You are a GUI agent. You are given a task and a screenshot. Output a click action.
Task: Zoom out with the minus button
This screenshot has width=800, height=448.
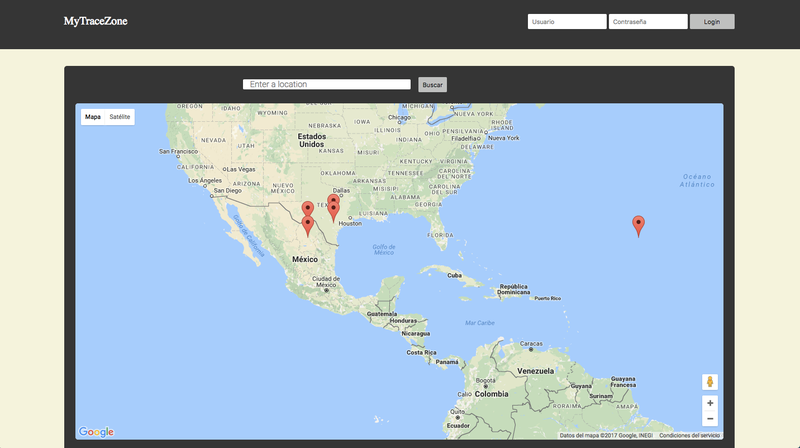pos(710,418)
